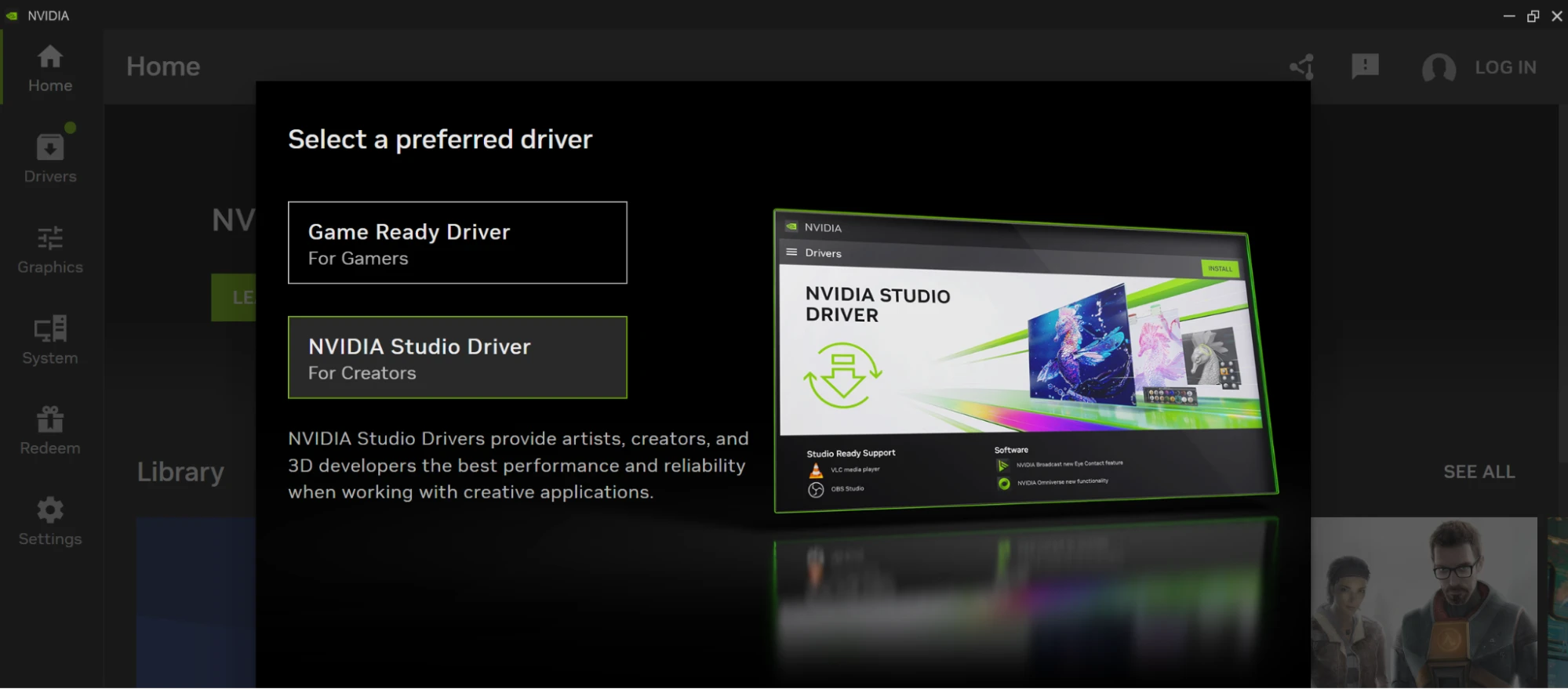Image resolution: width=1568 pixels, height=689 pixels.
Task: Click the Studio Drivers description text
Action: point(518,465)
